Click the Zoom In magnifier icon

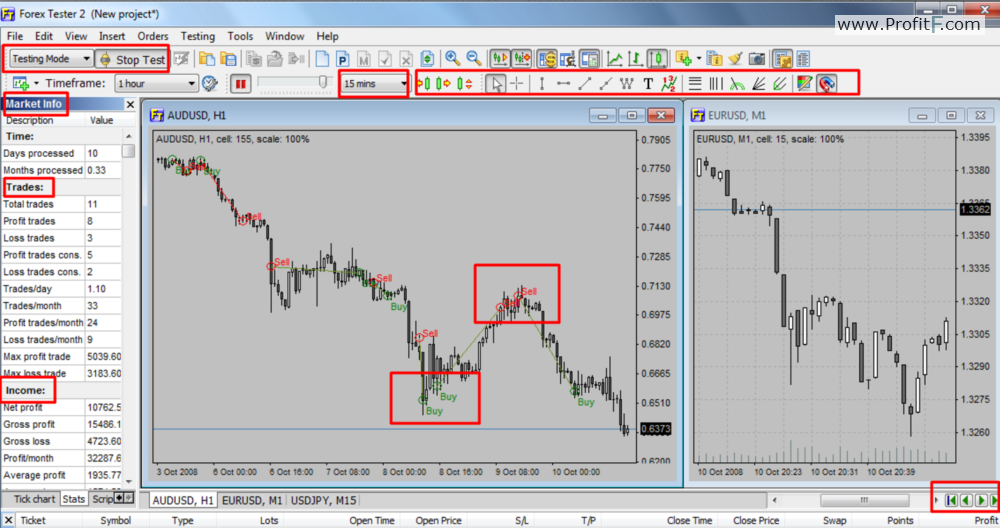[453, 59]
